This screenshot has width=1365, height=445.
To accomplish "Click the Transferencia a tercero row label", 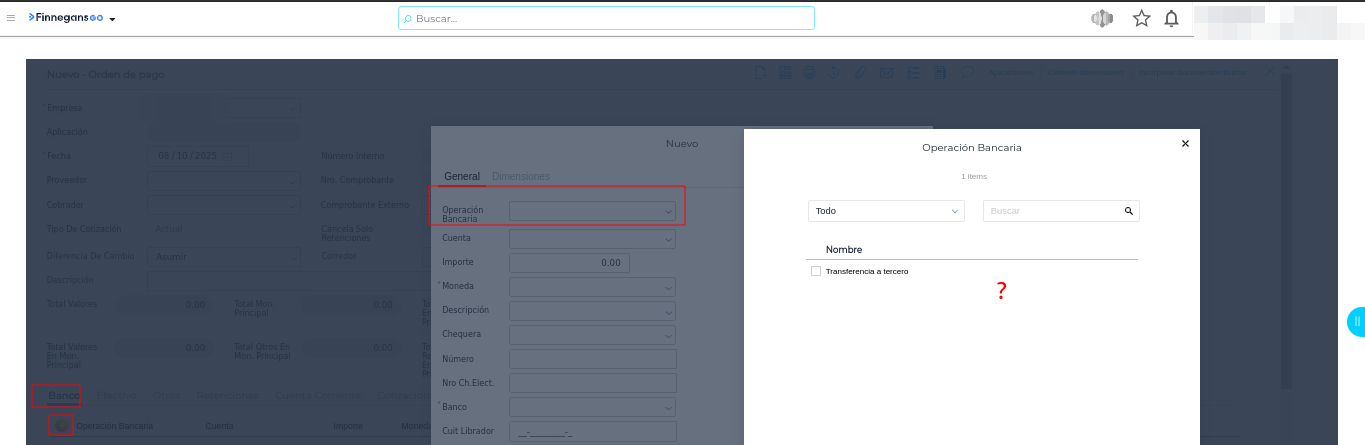I will tap(866, 271).
